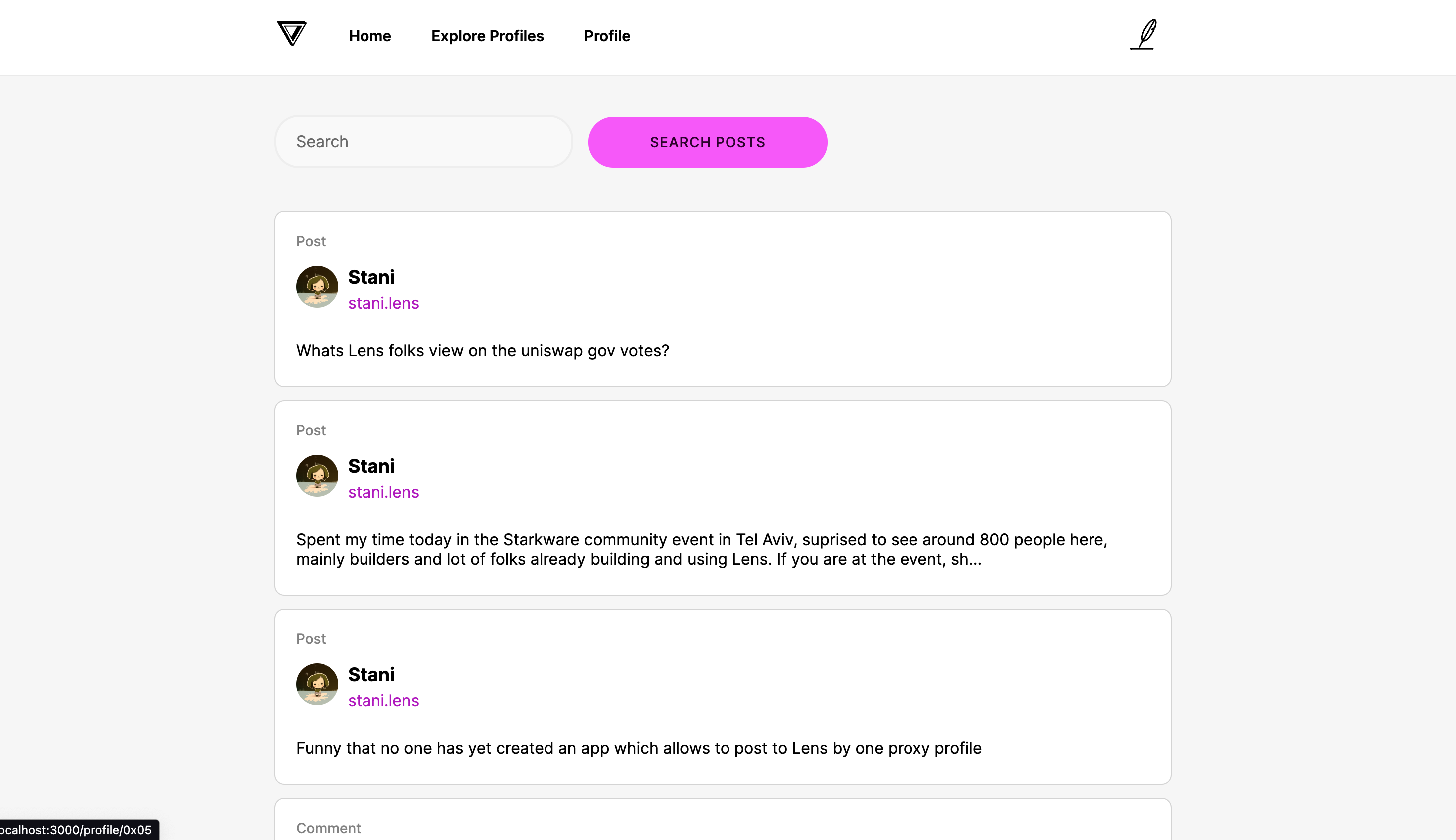The height and width of the screenshot is (840, 1456).
Task: Open the proxy profile post text
Action: coord(639,748)
